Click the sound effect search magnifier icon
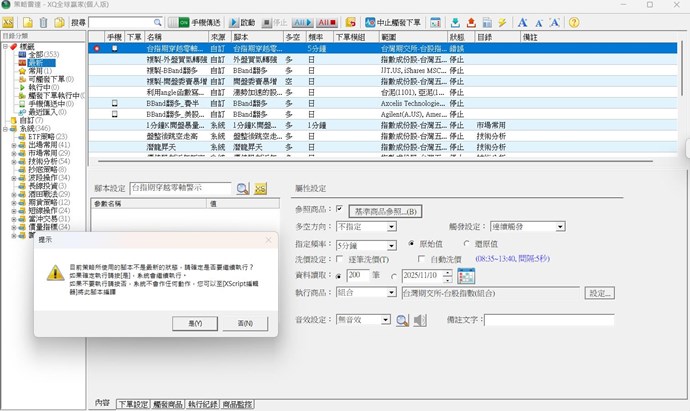This screenshot has height=411, width=690. pos(401,320)
